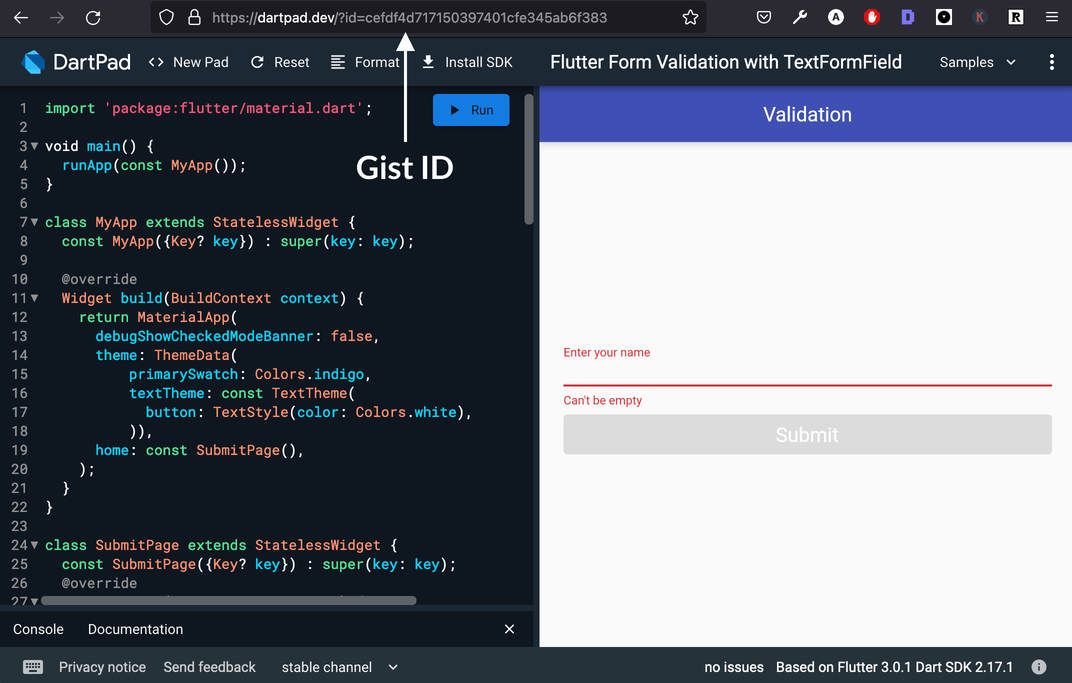
Task: Click the info icon in footer
Action: (1038, 667)
